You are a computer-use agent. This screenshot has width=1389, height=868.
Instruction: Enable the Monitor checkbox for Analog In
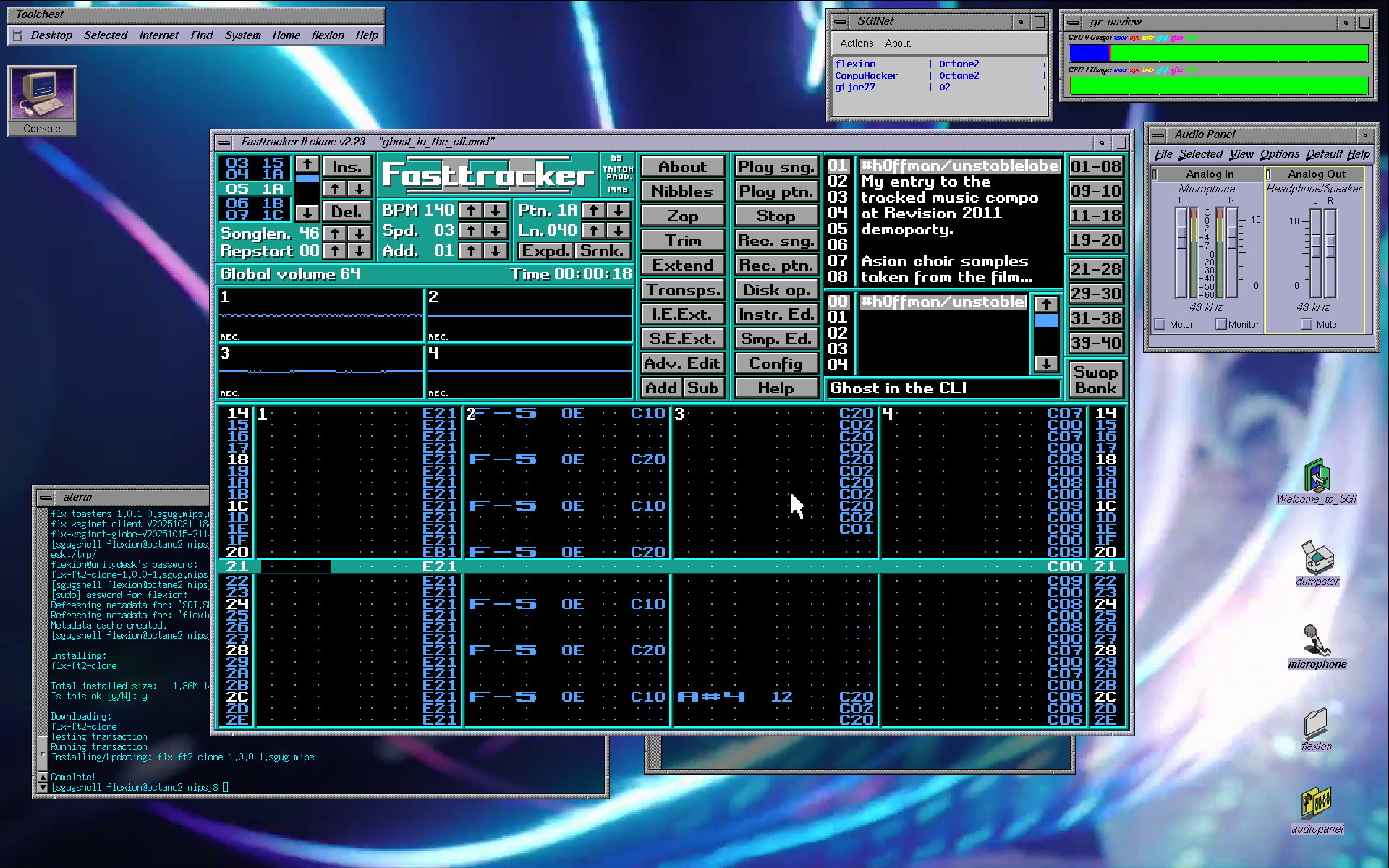pyautogui.click(x=1221, y=324)
